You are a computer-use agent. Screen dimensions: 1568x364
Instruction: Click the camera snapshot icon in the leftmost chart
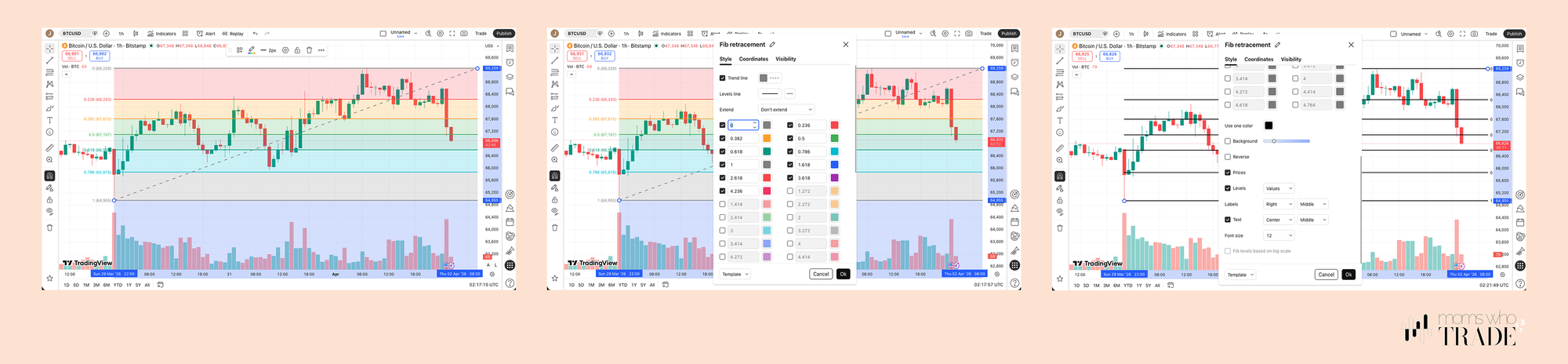click(464, 34)
